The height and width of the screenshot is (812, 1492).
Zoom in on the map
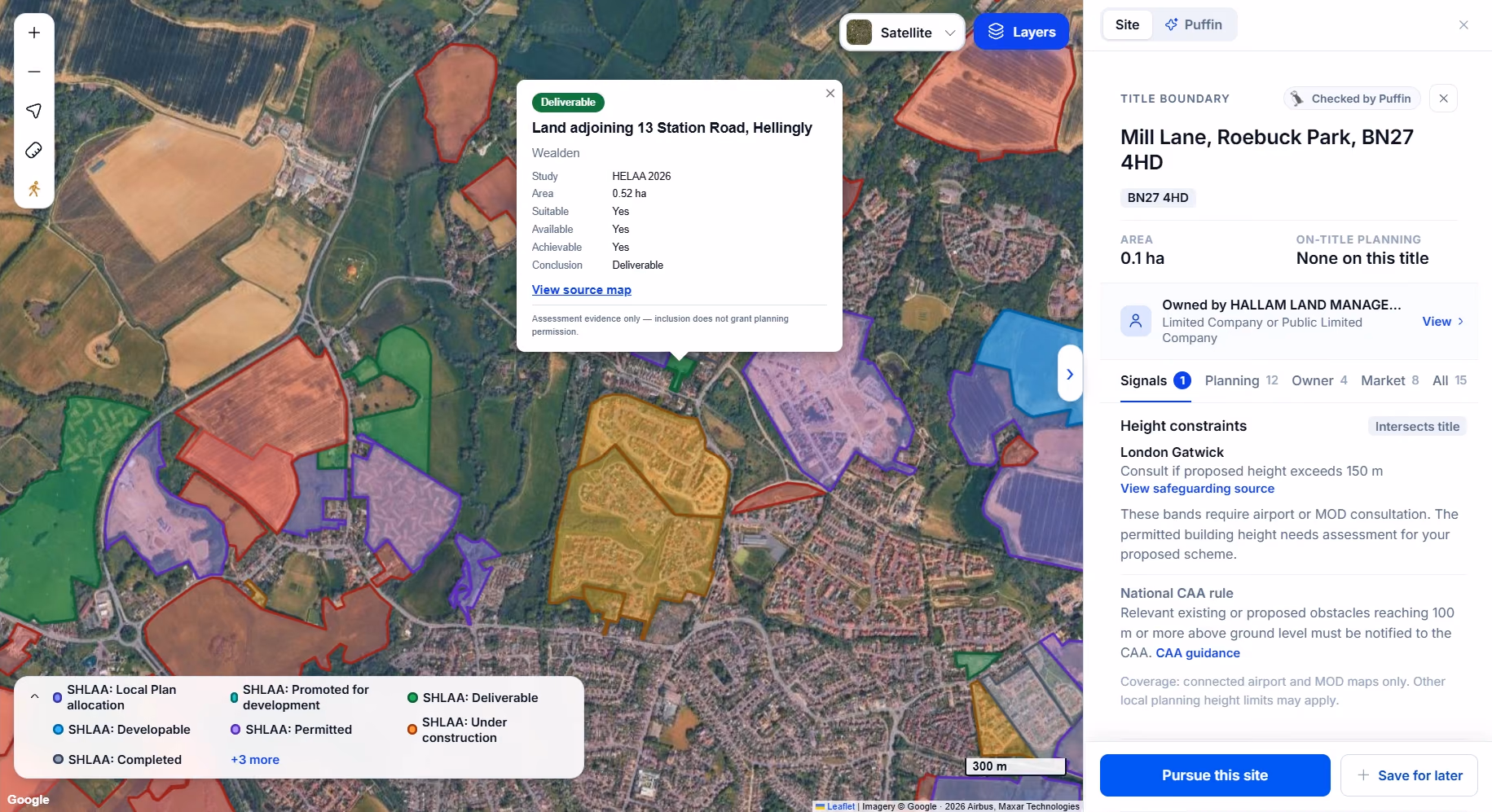[34, 33]
